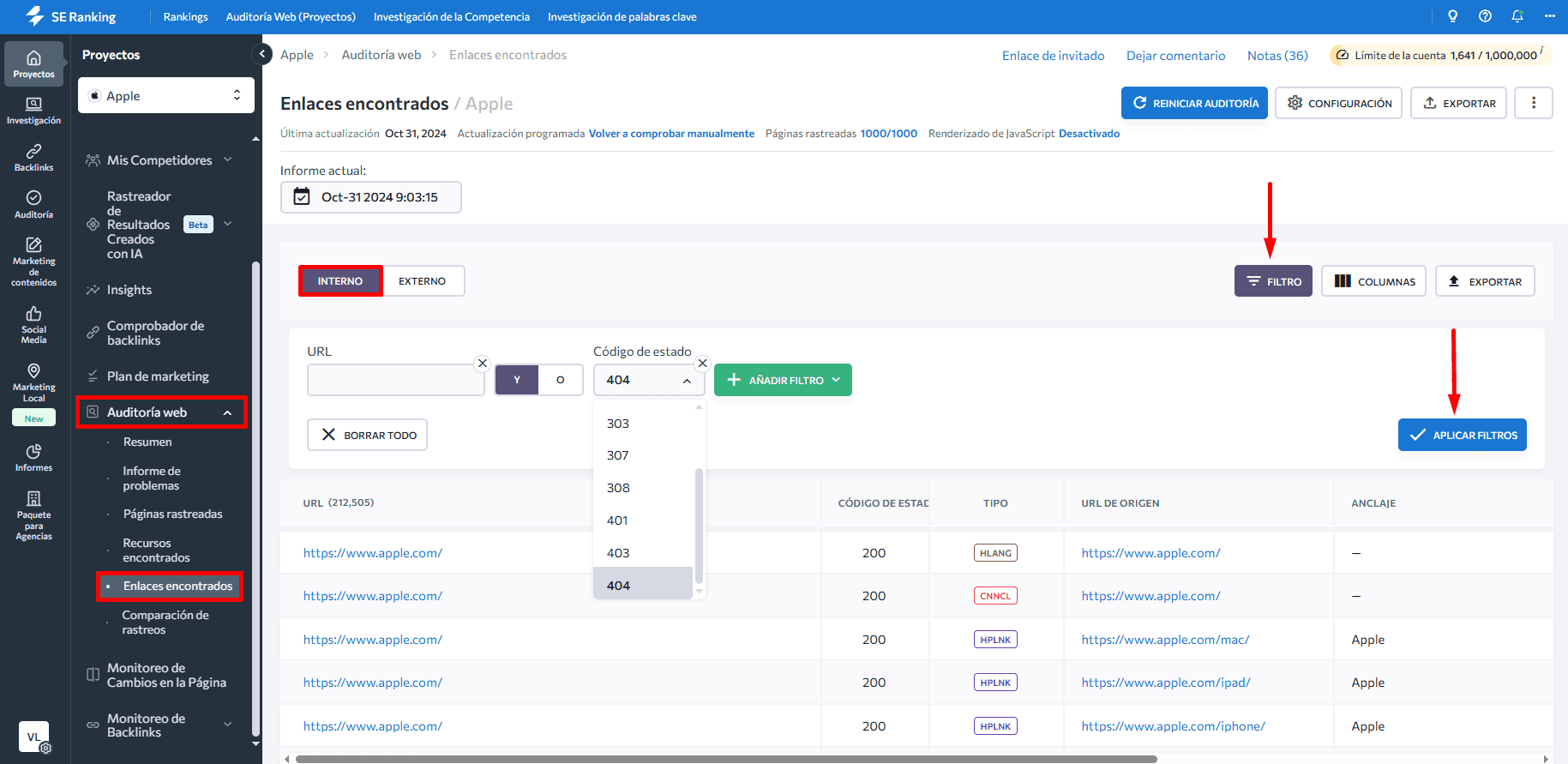Open the Configuración button
The height and width of the screenshot is (764, 1568).
pyautogui.click(x=1338, y=103)
